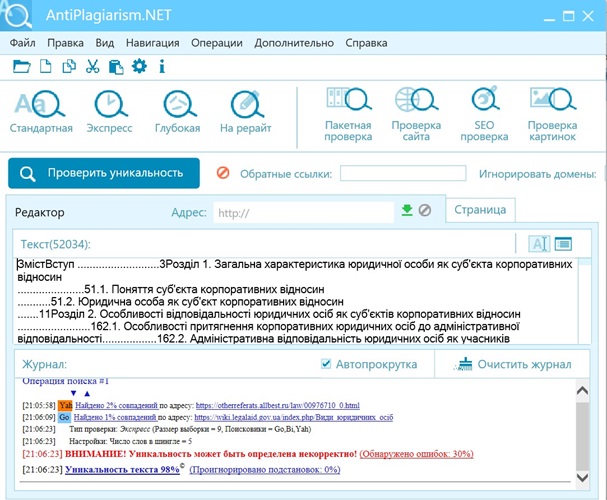The image size is (607, 500).
Task: Toggle Автопрокрутка checkbox
Action: [x=326, y=364]
